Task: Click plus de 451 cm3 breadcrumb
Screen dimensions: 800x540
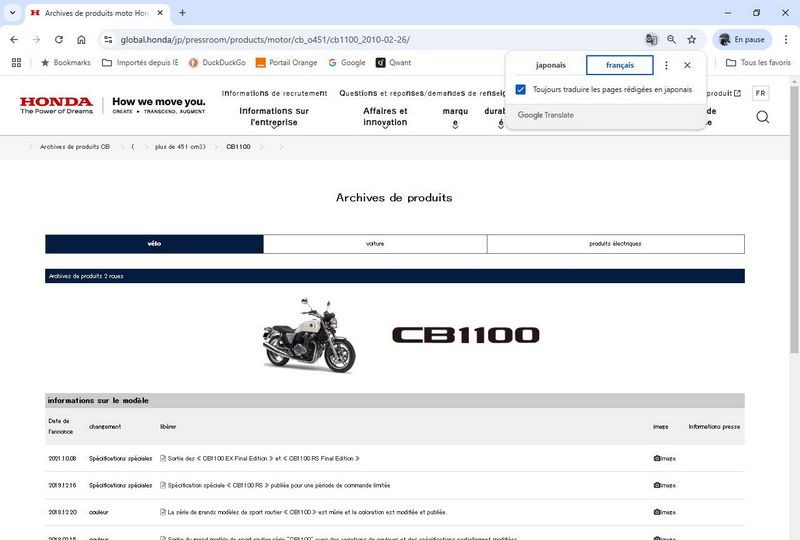Action: pyautogui.click(x=180, y=147)
